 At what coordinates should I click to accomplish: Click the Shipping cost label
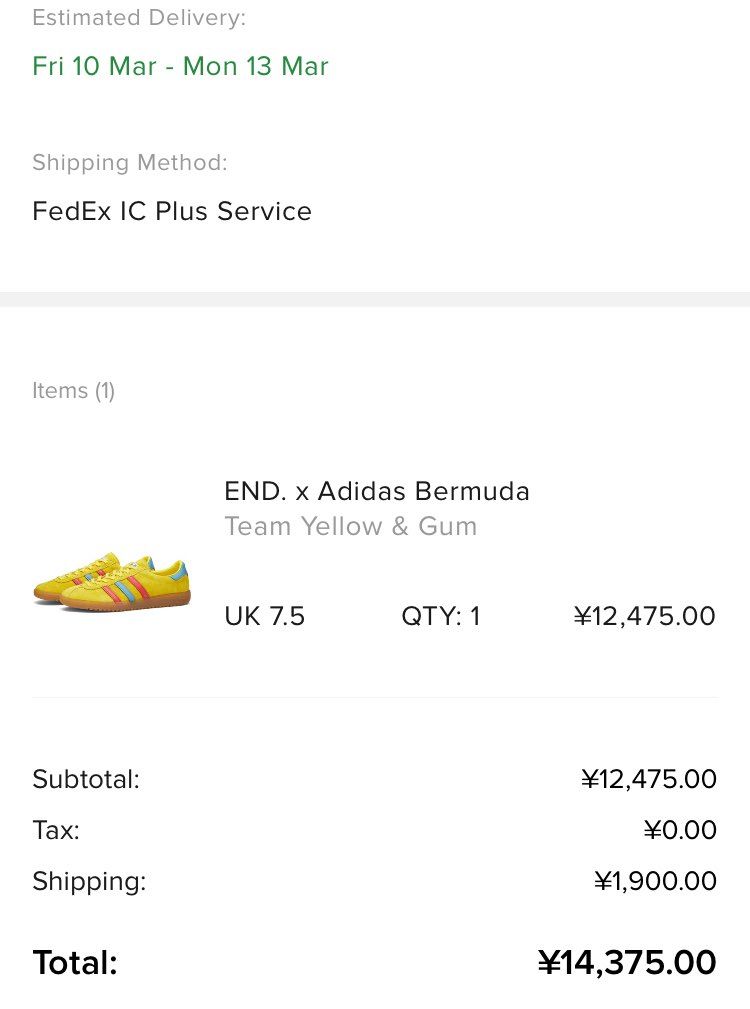point(89,881)
